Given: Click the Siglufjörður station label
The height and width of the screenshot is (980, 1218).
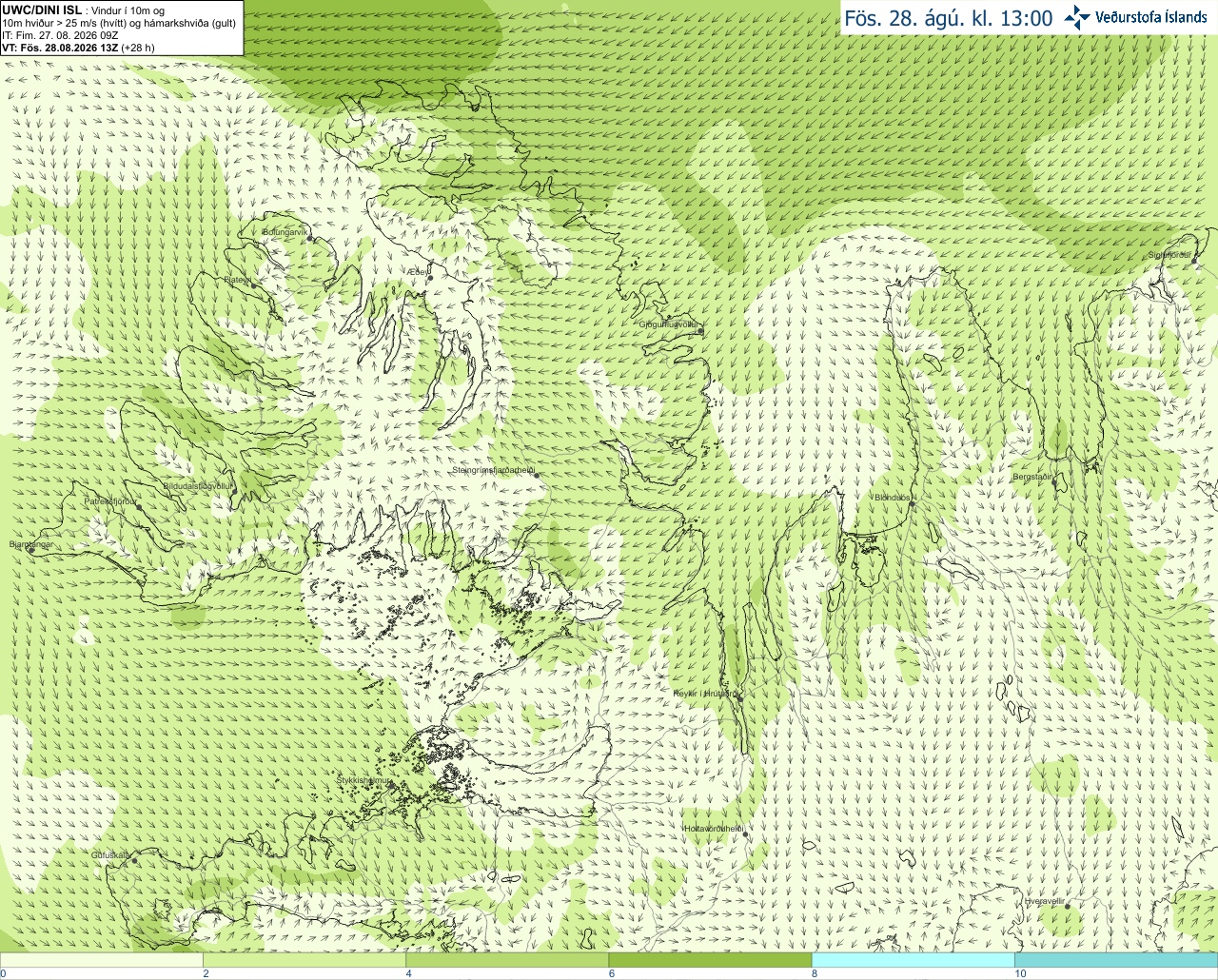Looking at the screenshot, I should point(1169,255).
